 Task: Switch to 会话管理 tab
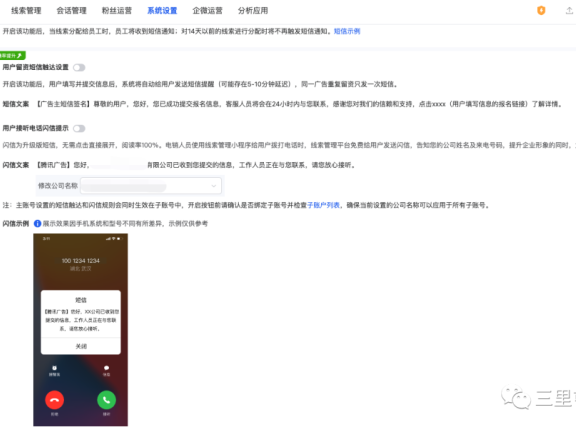tap(71, 11)
